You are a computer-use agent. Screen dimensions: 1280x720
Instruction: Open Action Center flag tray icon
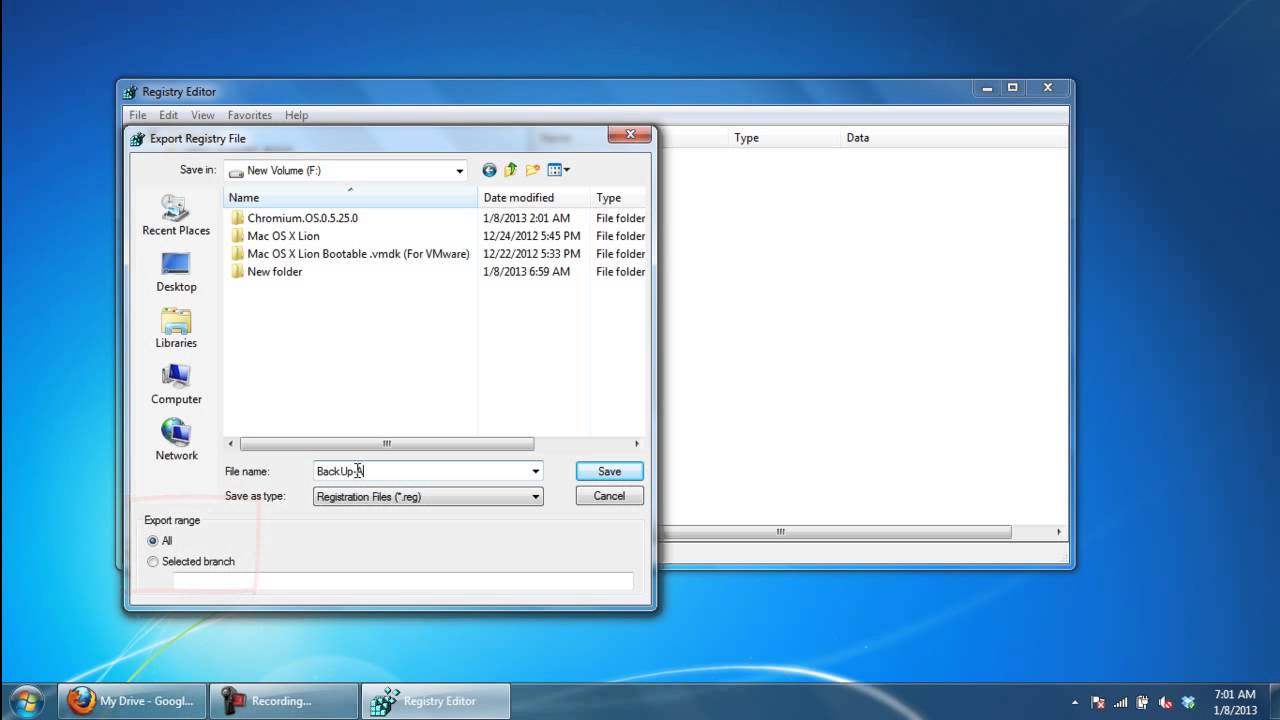click(x=1098, y=702)
